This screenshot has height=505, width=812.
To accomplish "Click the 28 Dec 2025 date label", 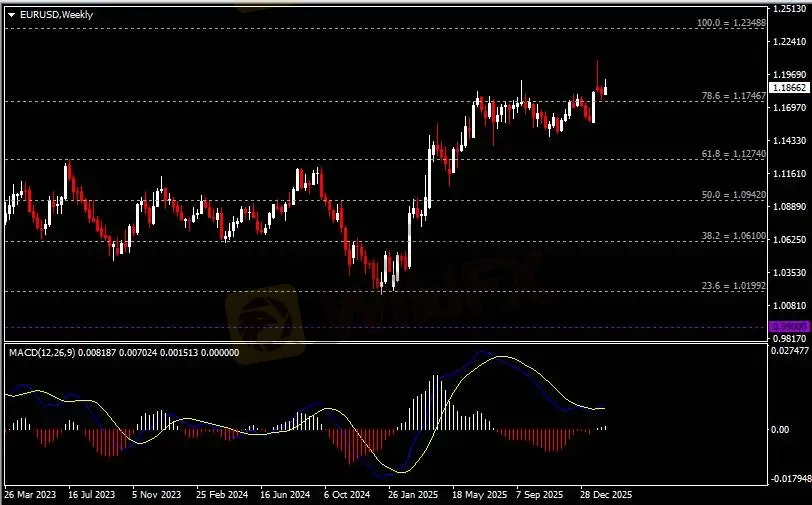I will (x=603, y=495).
